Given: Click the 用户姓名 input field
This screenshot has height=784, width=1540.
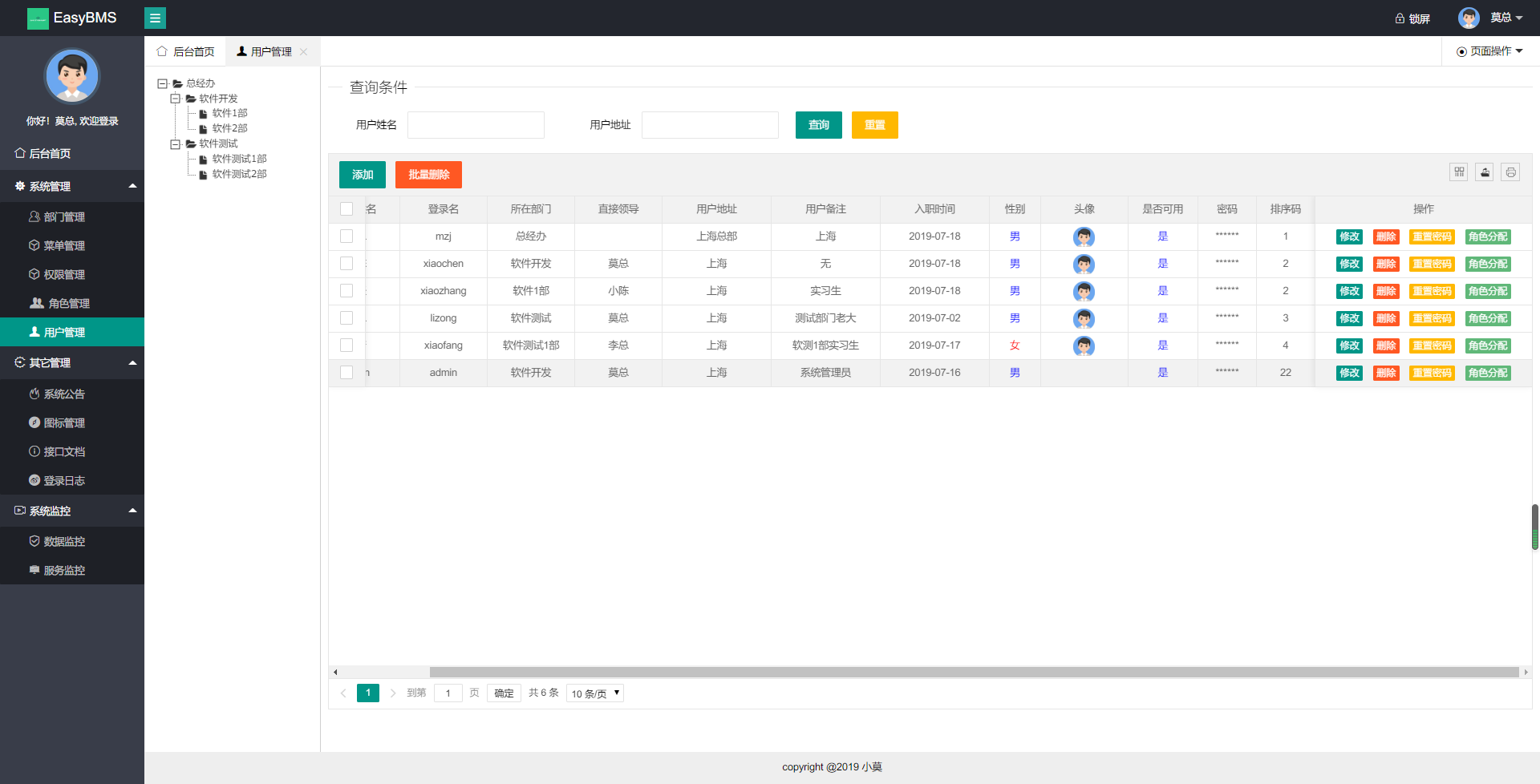Looking at the screenshot, I should 476,125.
